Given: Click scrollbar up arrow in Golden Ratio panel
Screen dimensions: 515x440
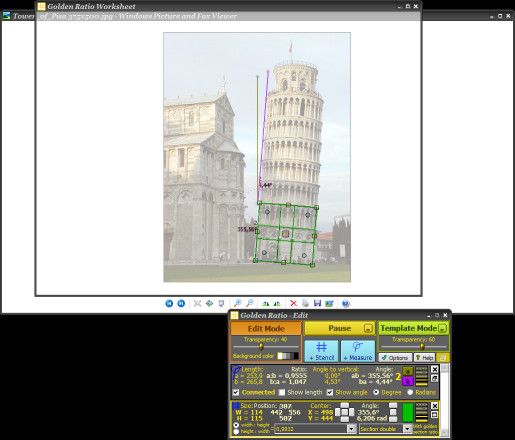Looking at the screenshot, I should click(x=445, y=368).
